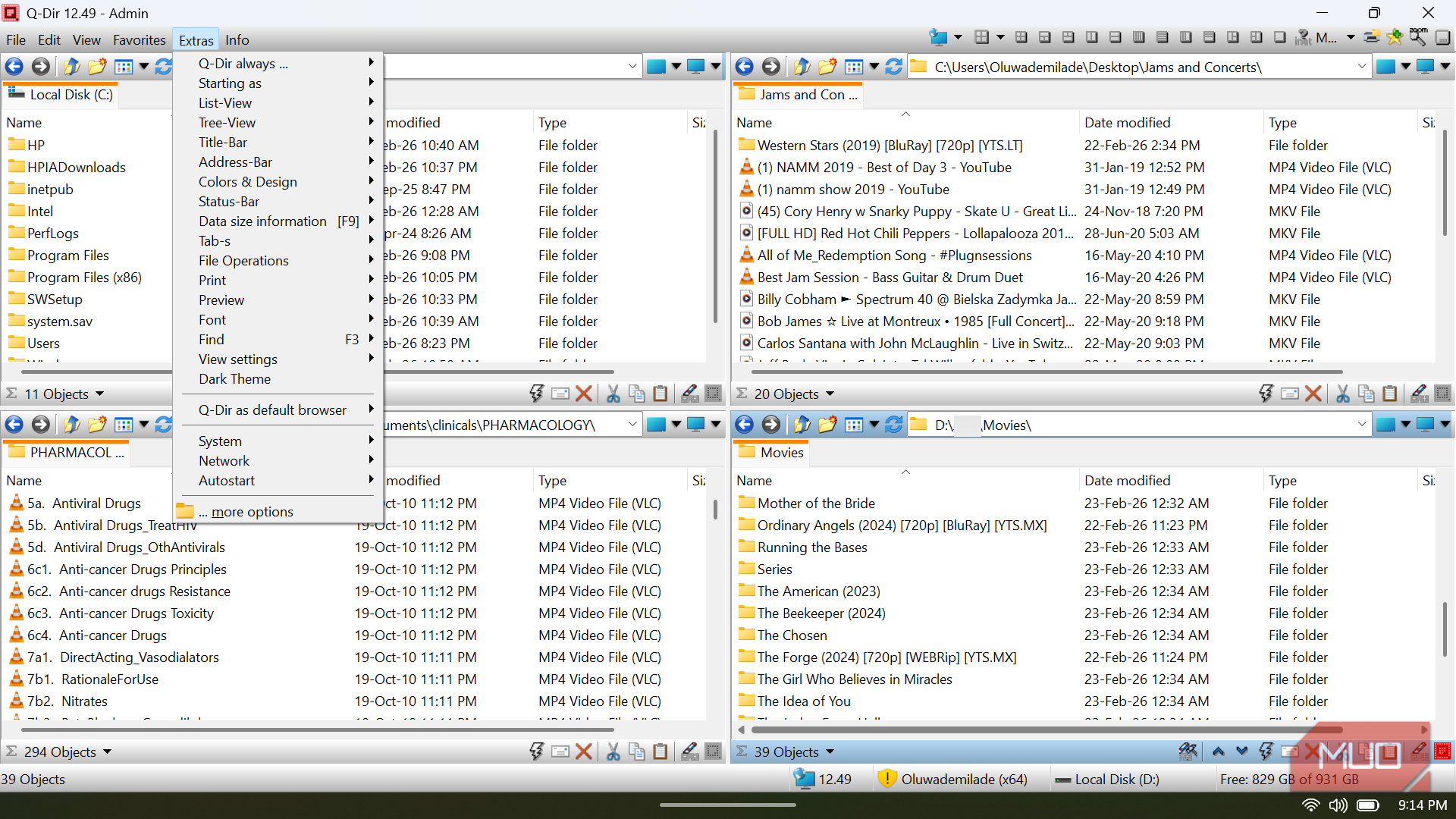Click the select-all icon in Local Disk (C:) status bar
1456x819 pixels.
pos(713,393)
